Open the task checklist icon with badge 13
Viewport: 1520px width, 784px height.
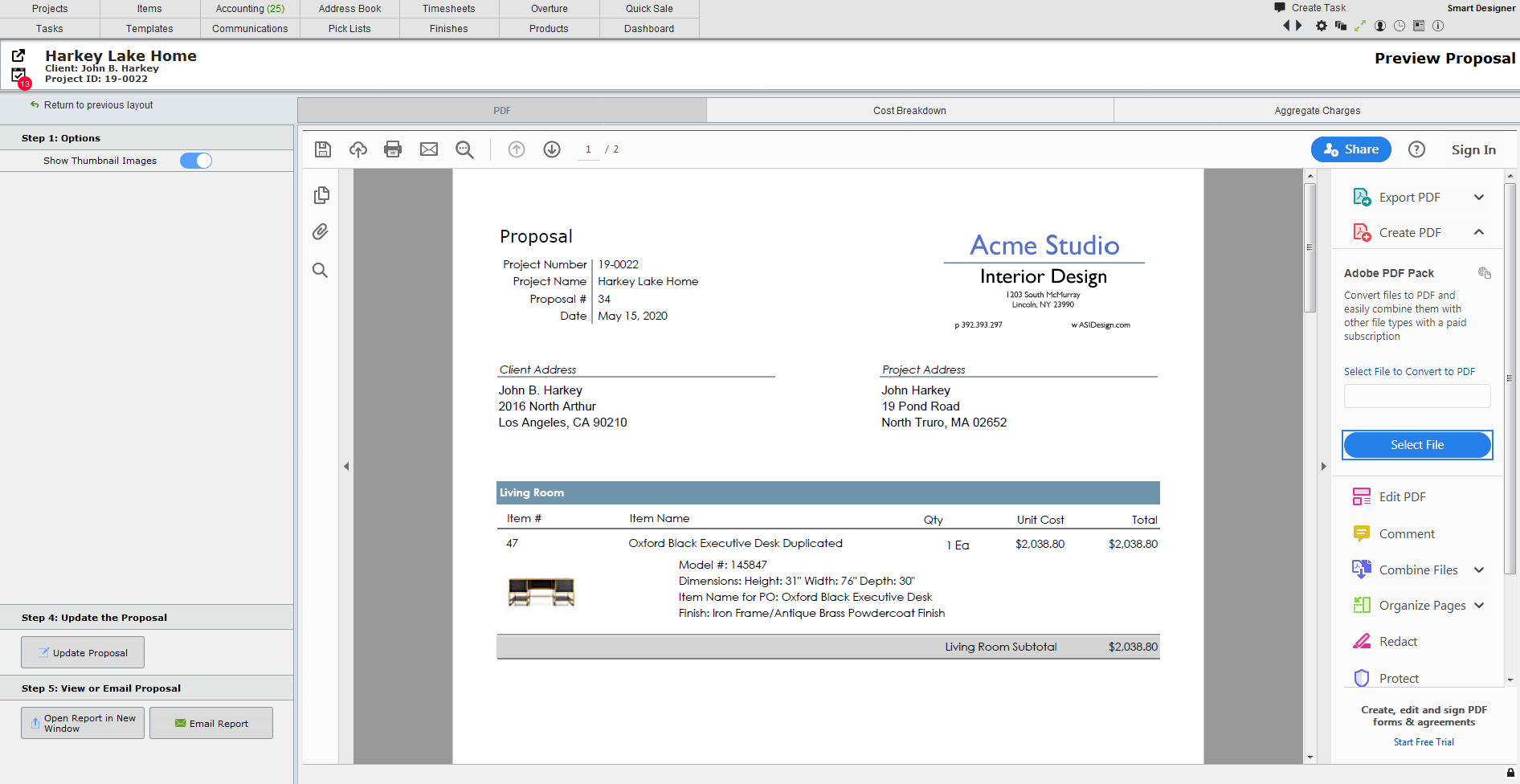pyautogui.click(x=19, y=76)
